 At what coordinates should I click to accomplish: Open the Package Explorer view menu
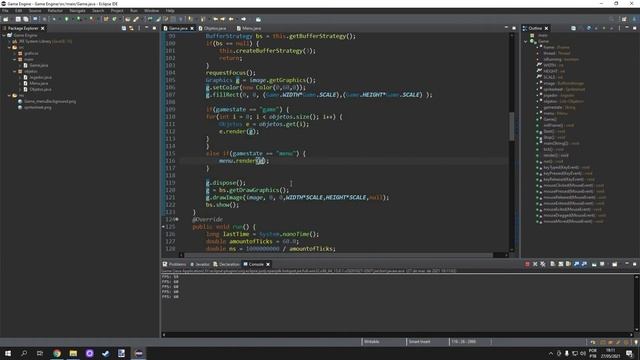point(139,28)
